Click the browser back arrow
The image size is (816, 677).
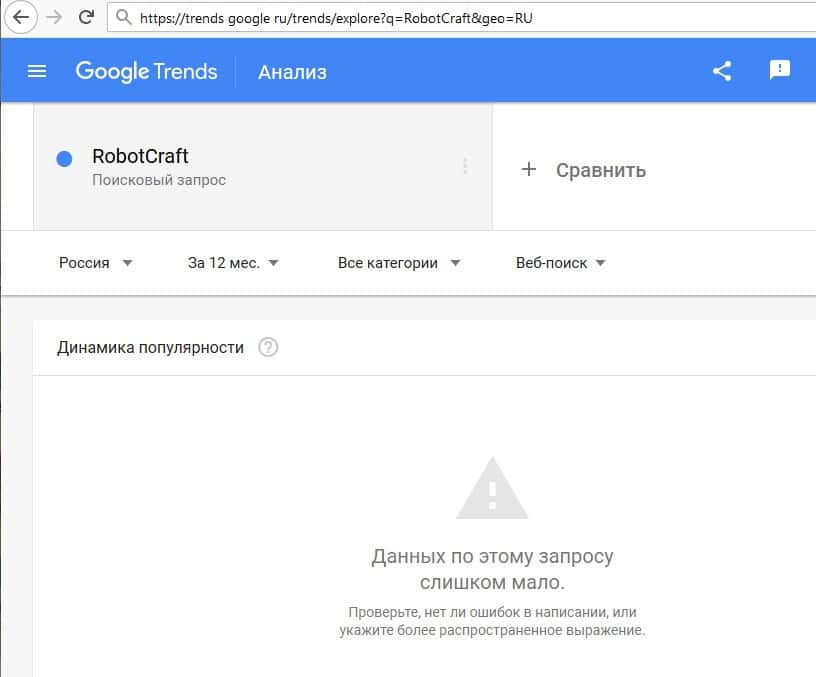pyautogui.click(x=21, y=17)
